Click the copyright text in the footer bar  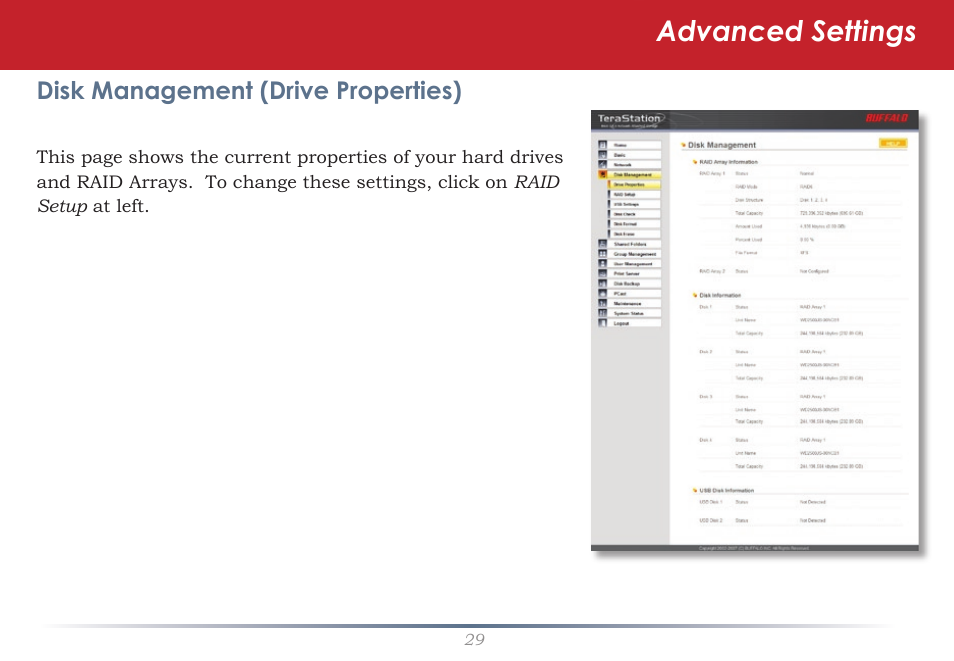pos(754,548)
